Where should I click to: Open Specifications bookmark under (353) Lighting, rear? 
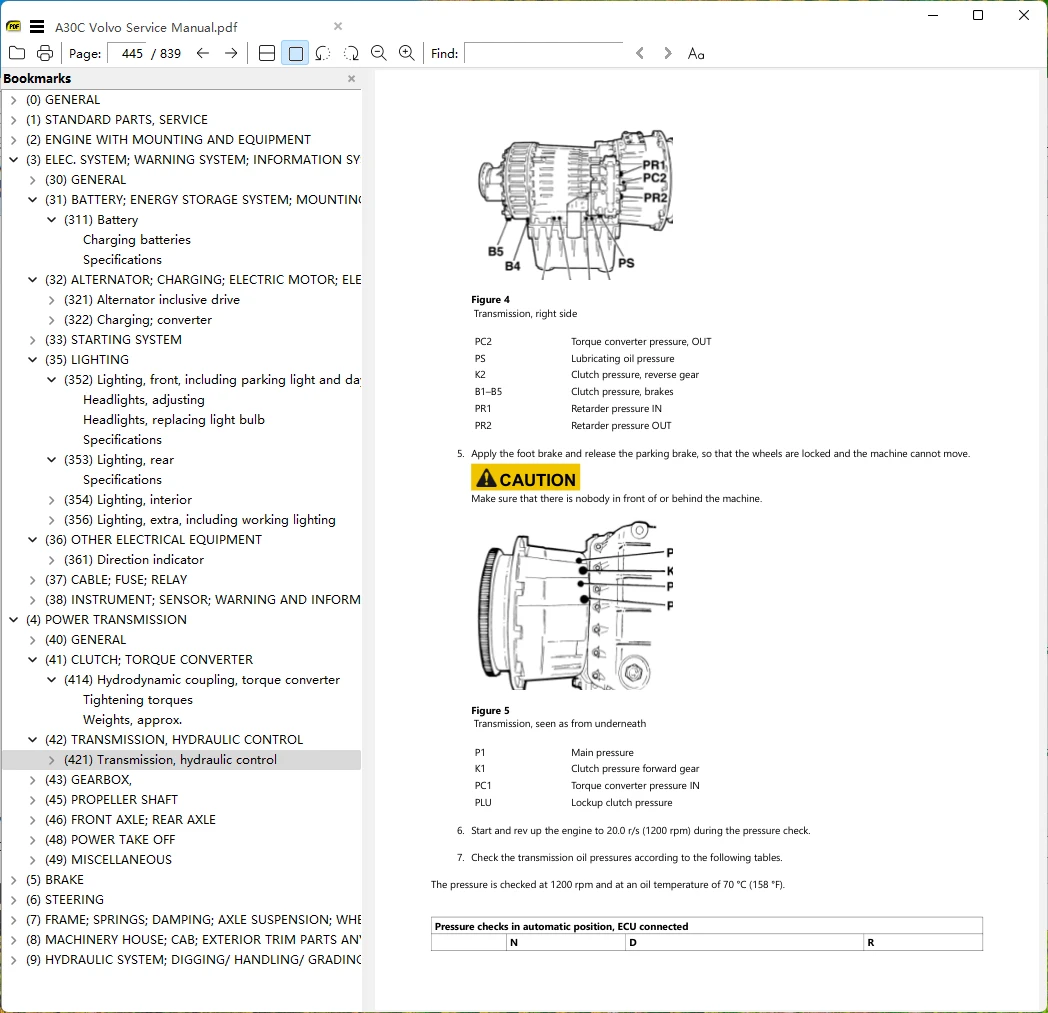(122, 480)
